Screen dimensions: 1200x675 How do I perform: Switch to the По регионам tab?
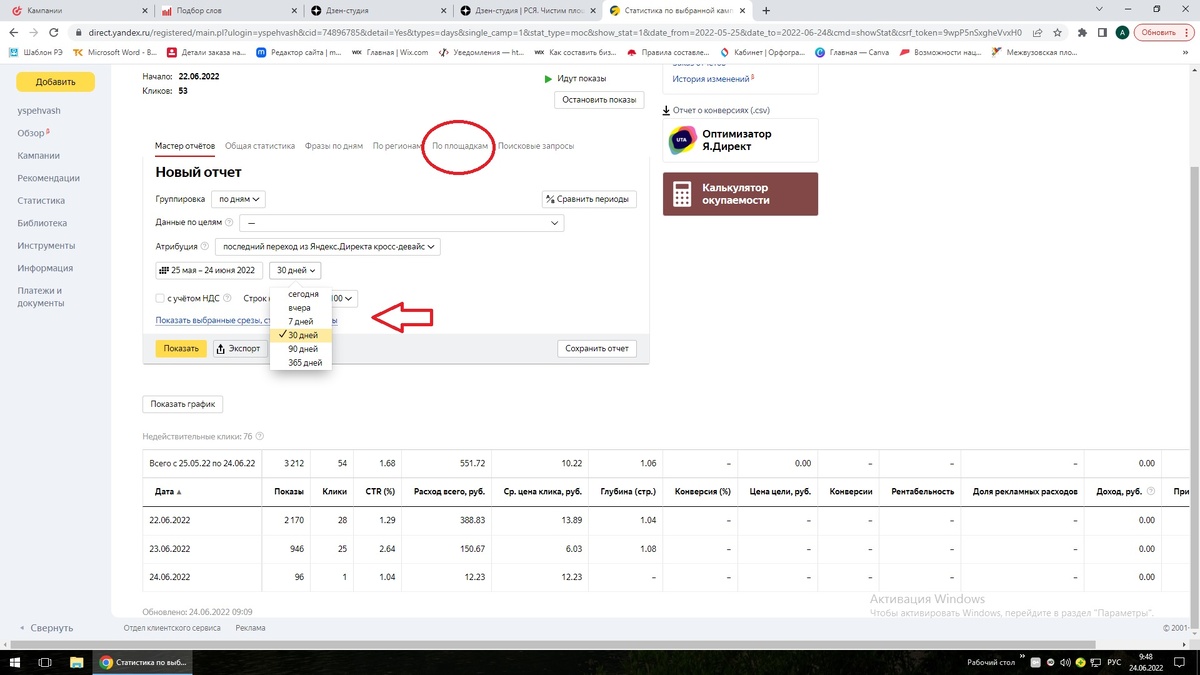(x=398, y=146)
